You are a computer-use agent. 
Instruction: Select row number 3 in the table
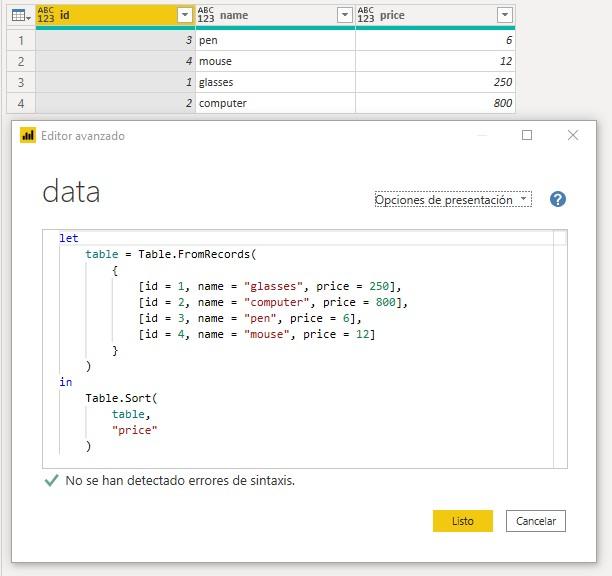point(21,82)
